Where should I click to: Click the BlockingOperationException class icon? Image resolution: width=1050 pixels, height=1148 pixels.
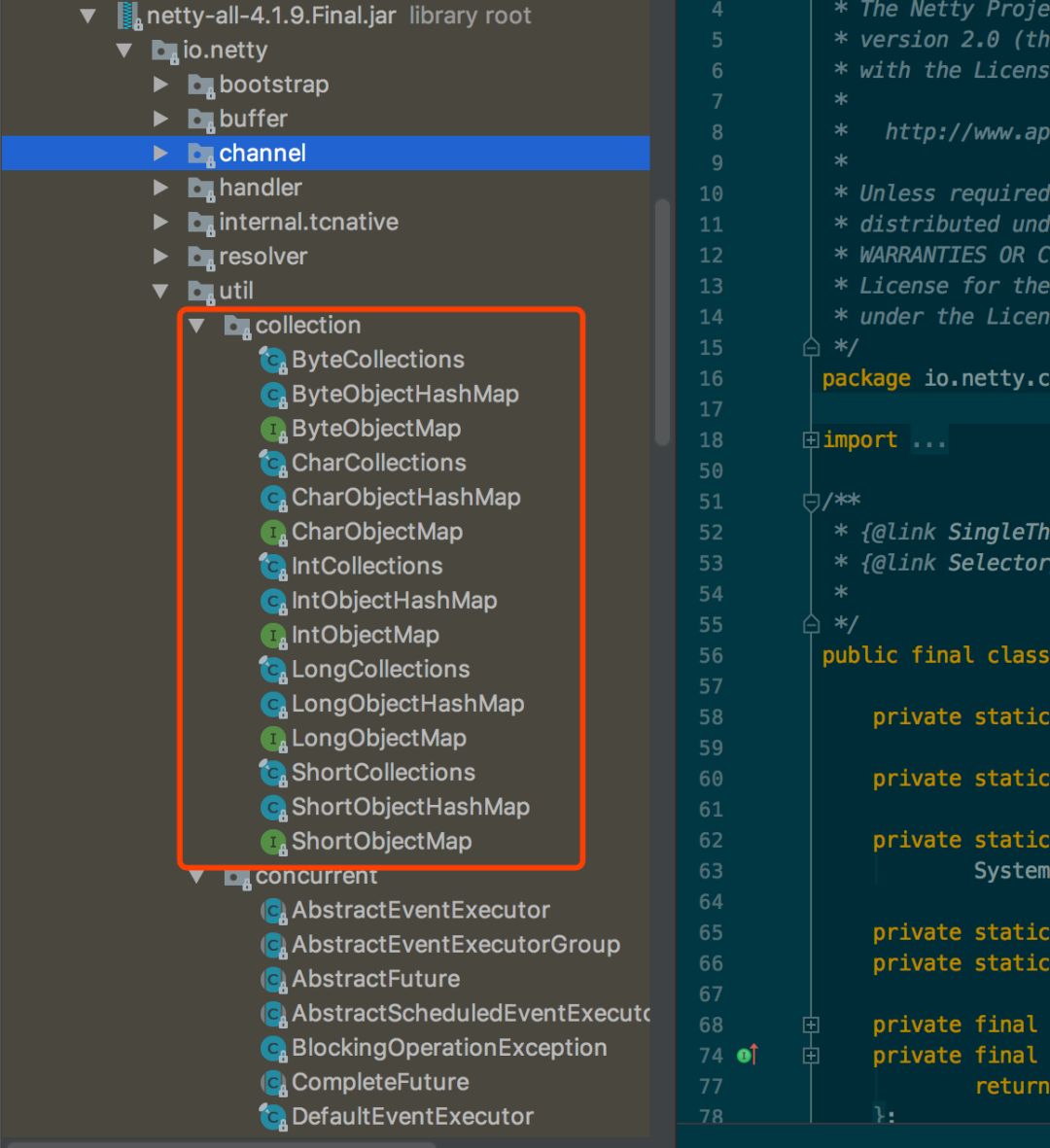[273, 1049]
